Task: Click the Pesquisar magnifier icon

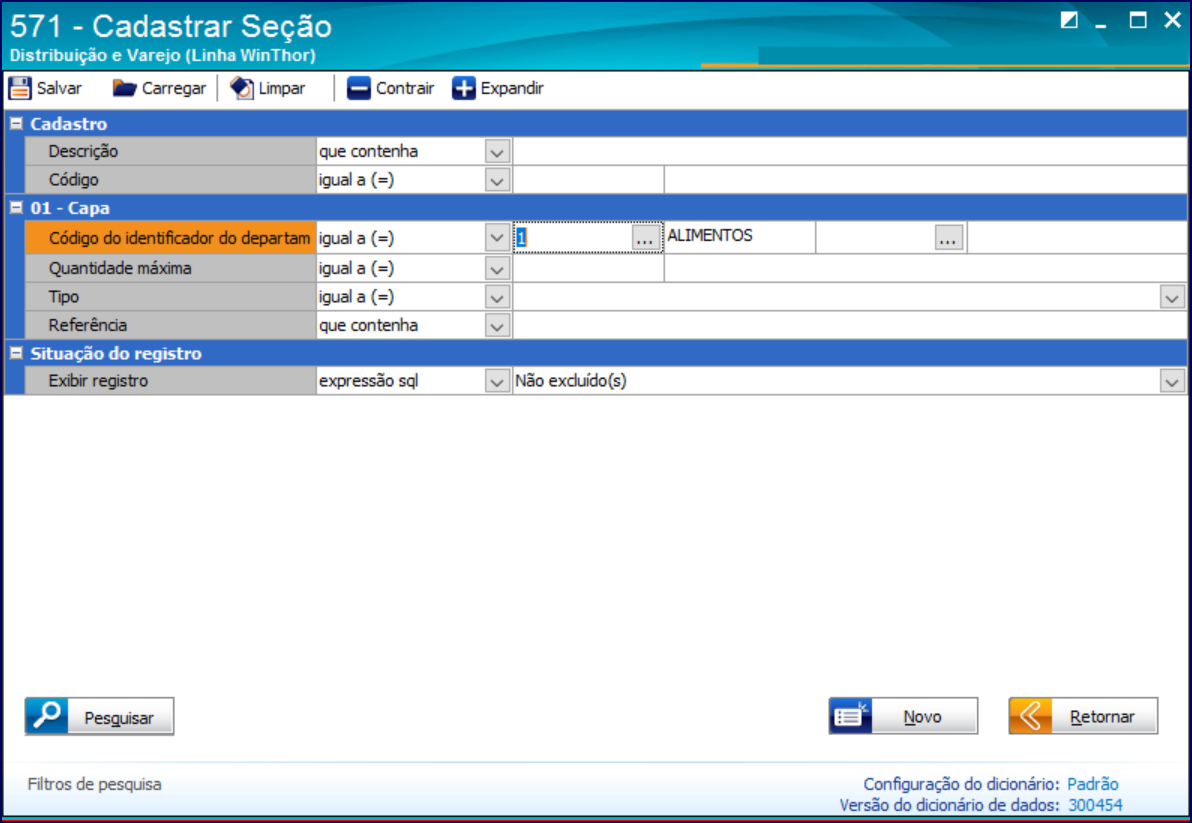Action: coord(47,717)
